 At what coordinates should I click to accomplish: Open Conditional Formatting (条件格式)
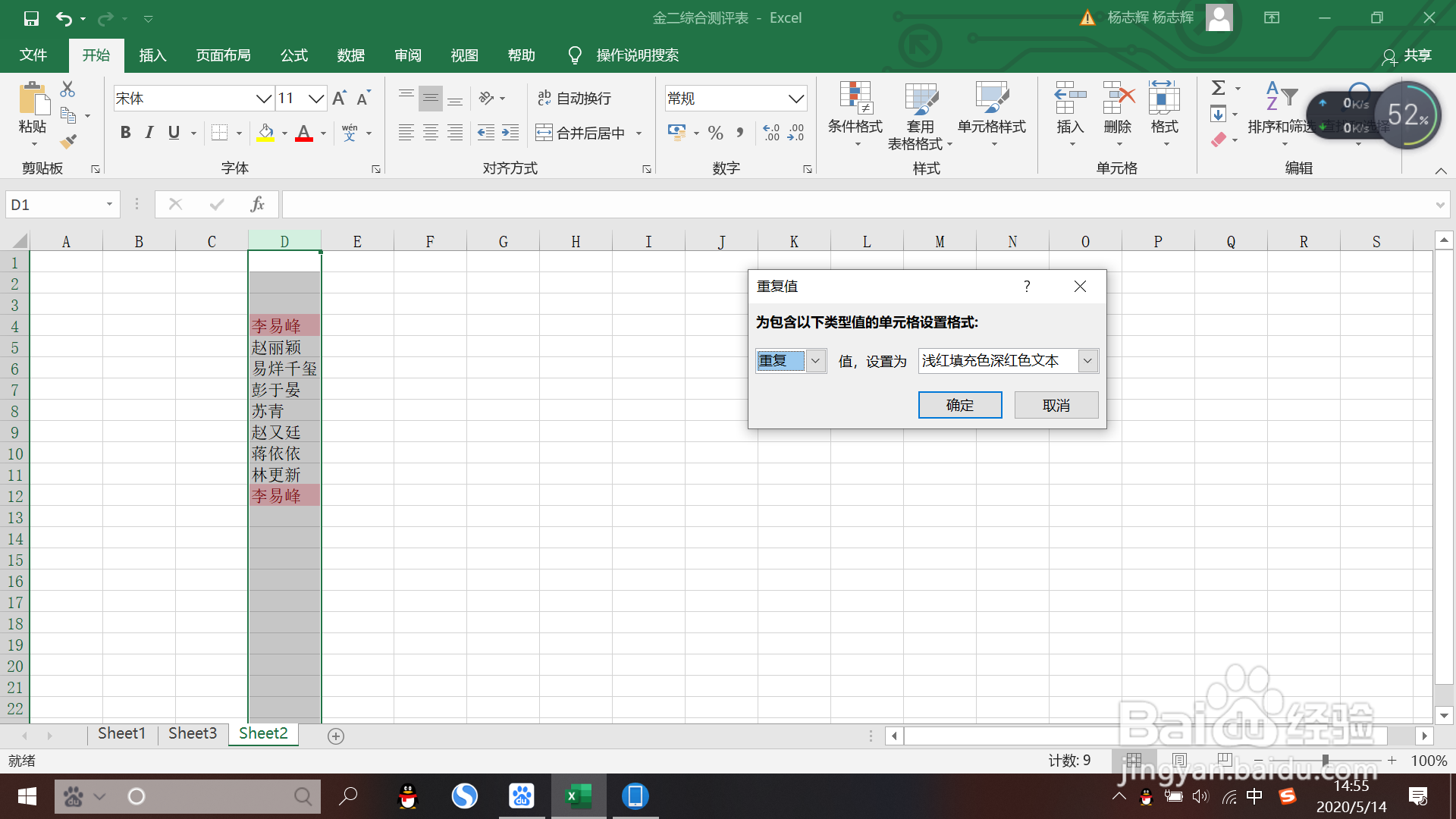point(855,108)
